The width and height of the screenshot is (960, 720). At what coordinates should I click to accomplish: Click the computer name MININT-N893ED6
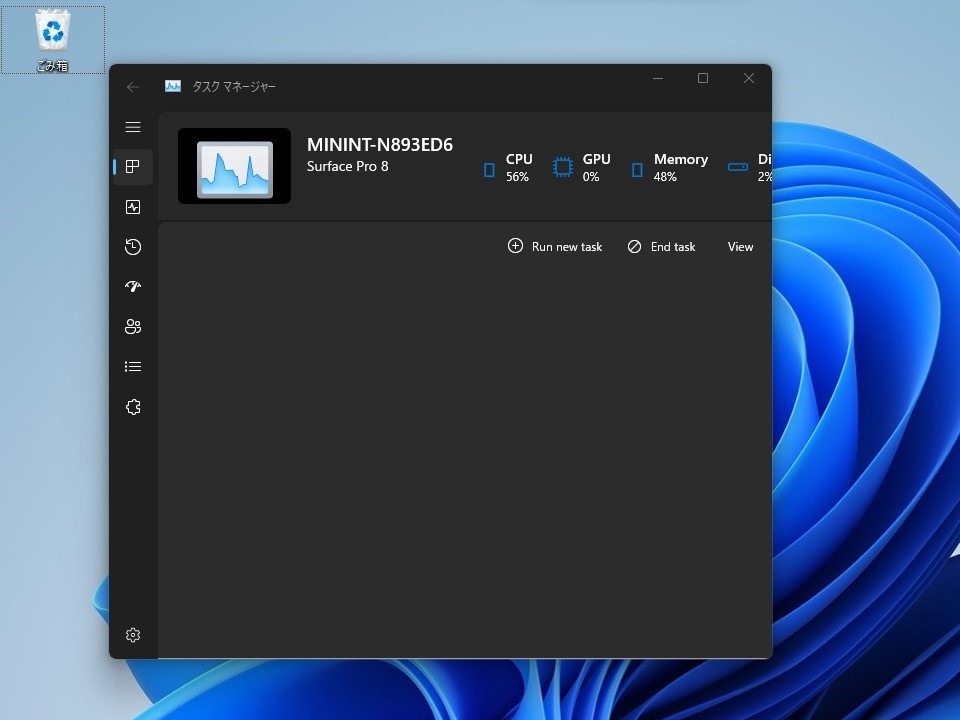[380, 145]
